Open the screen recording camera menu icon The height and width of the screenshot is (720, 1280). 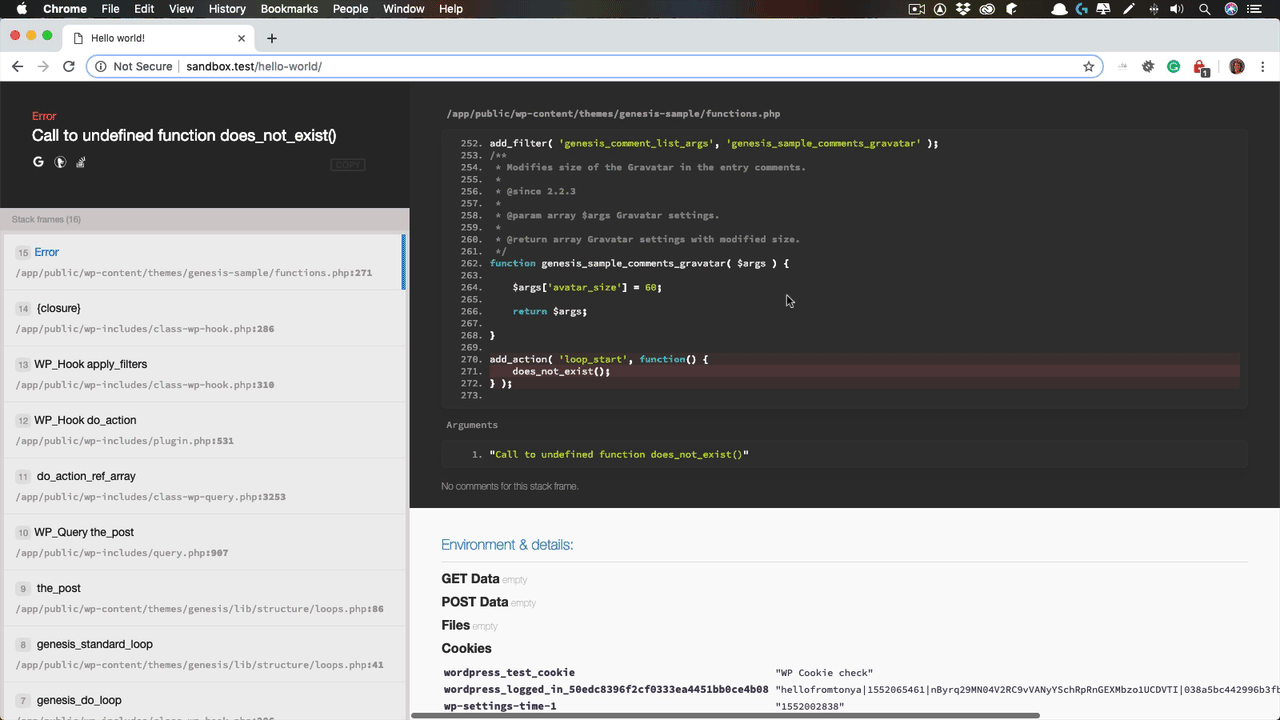tap(916, 9)
